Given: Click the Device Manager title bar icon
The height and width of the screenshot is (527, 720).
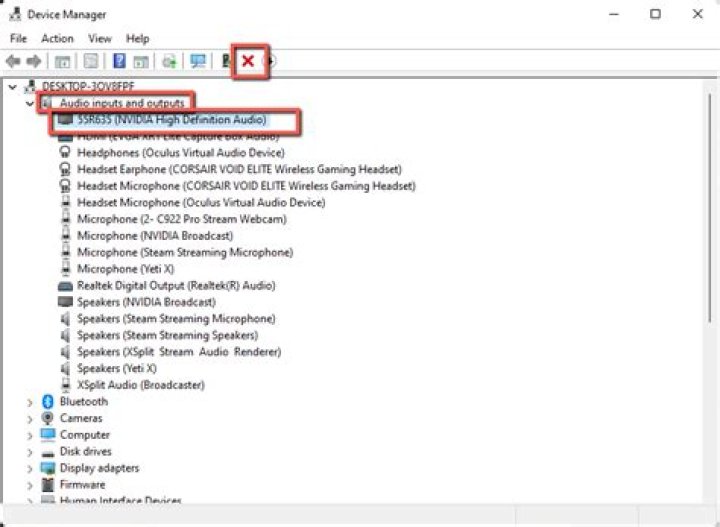Looking at the screenshot, I should [15, 14].
